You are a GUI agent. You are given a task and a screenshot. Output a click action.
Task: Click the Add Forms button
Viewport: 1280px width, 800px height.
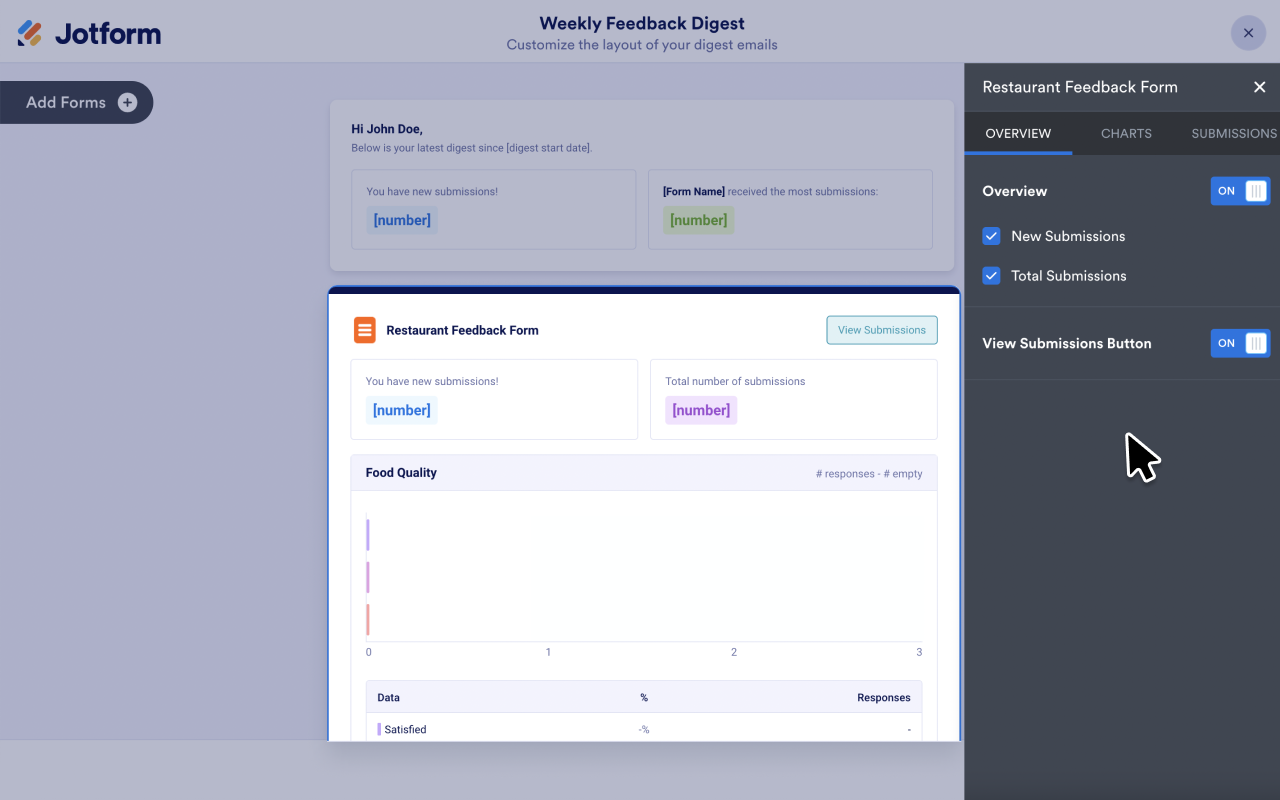67,102
